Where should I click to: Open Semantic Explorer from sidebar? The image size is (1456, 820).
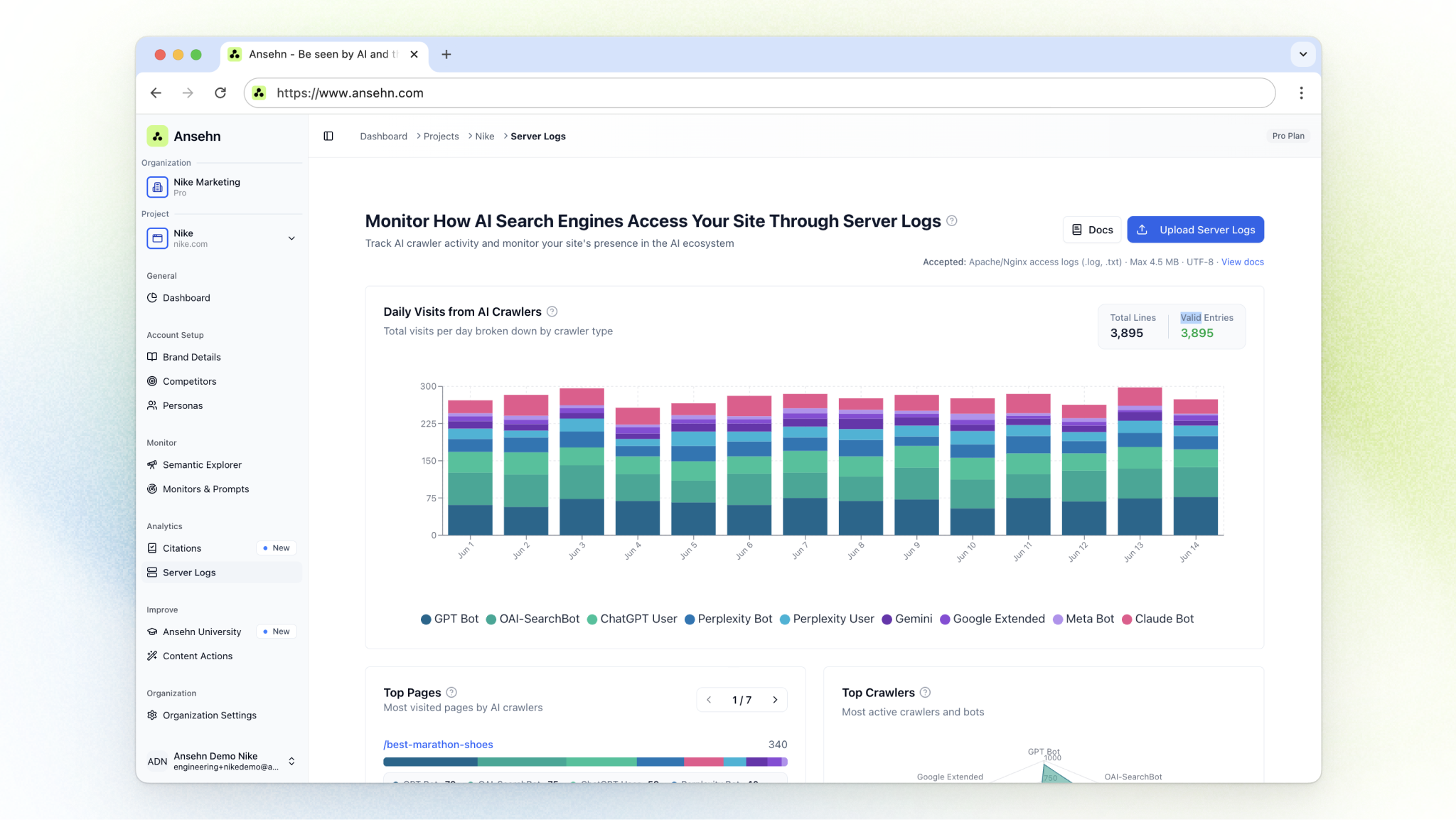(x=202, y=464)
